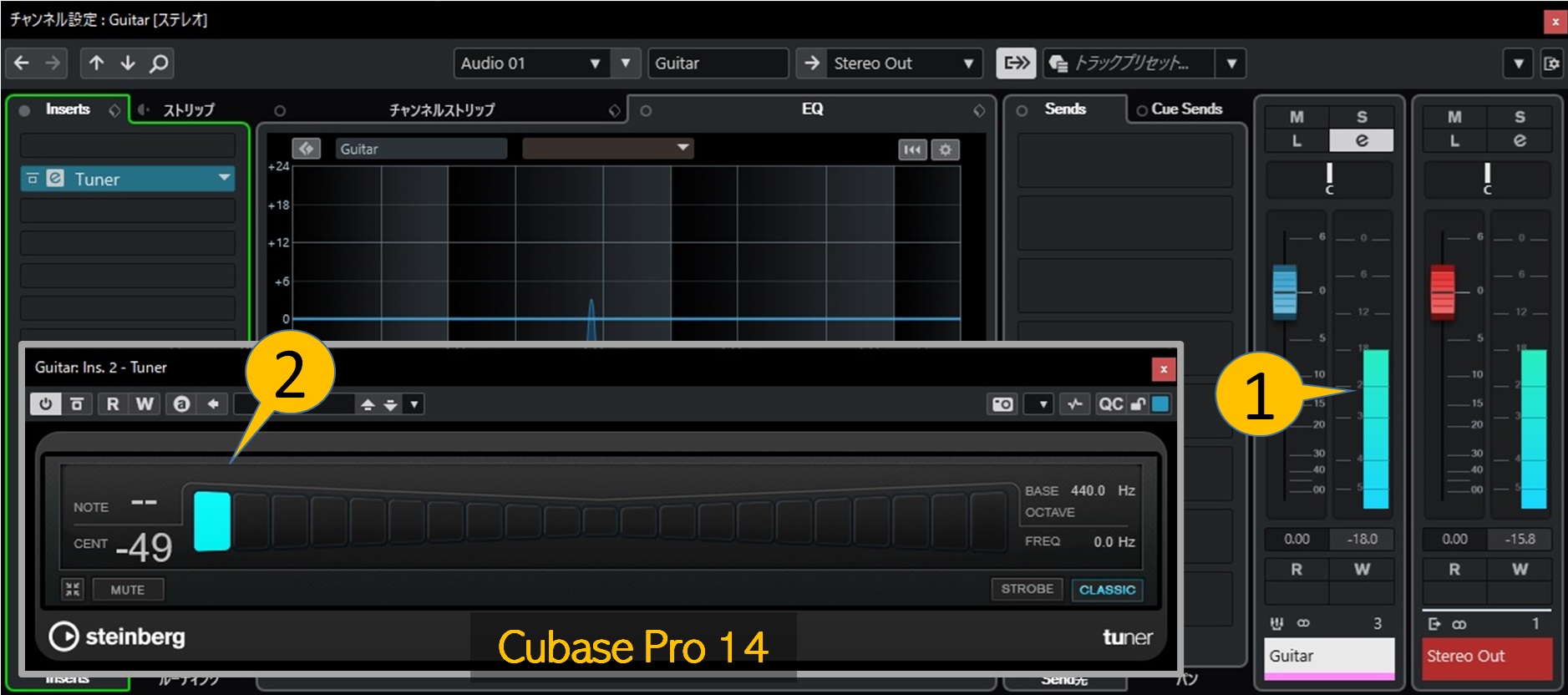Bypass all inserts with Inserts tab circle
The image size is (1568, 695).
coord(24,110)
